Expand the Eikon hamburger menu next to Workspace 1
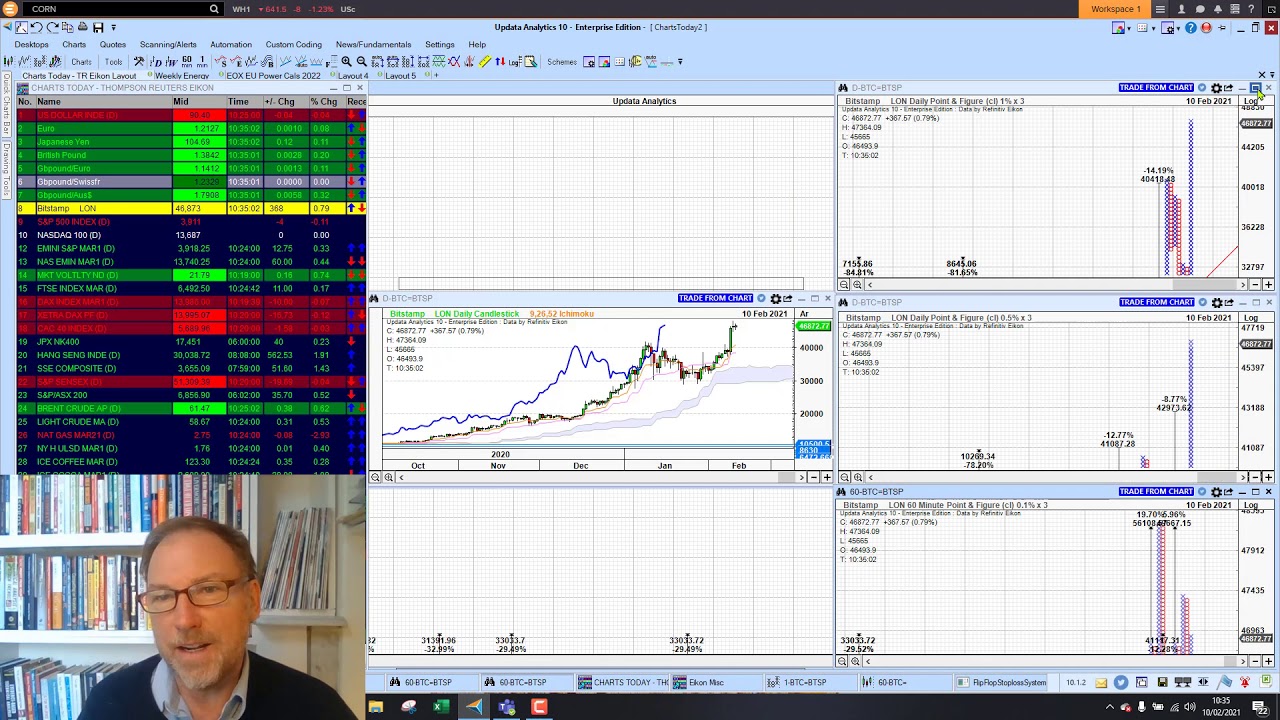This screenshot has height=720, width=1280. click(1160, 9)
